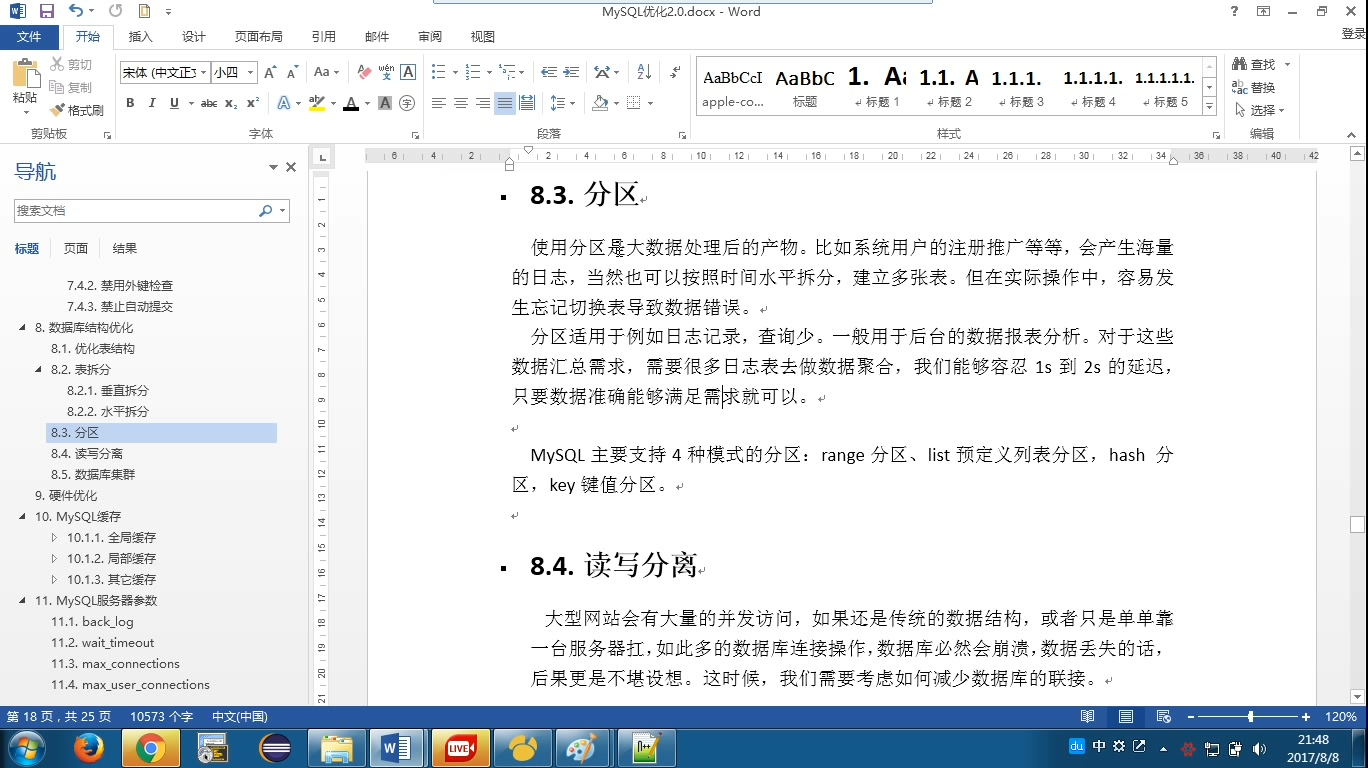The width and height of the screenshot is (1368, 768).
Task: Increase font size with grow button
Action: (270, 72)
